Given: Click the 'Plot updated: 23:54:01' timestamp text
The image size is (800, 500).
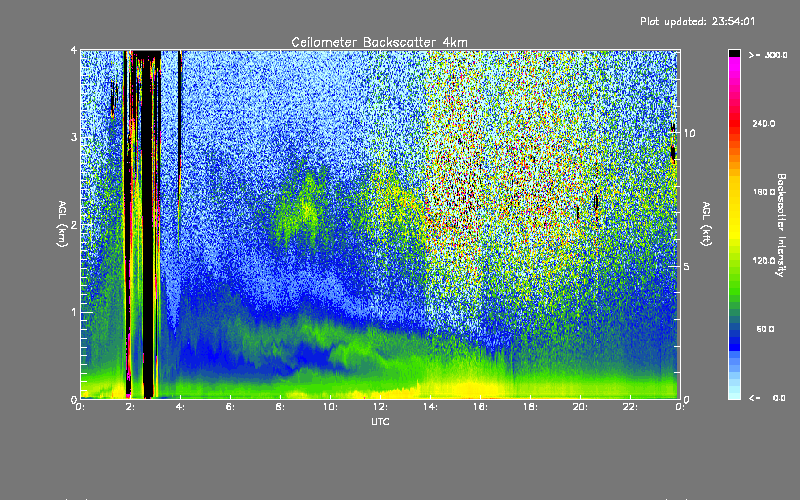Looking at the screenshot, I should pos(697,21).
